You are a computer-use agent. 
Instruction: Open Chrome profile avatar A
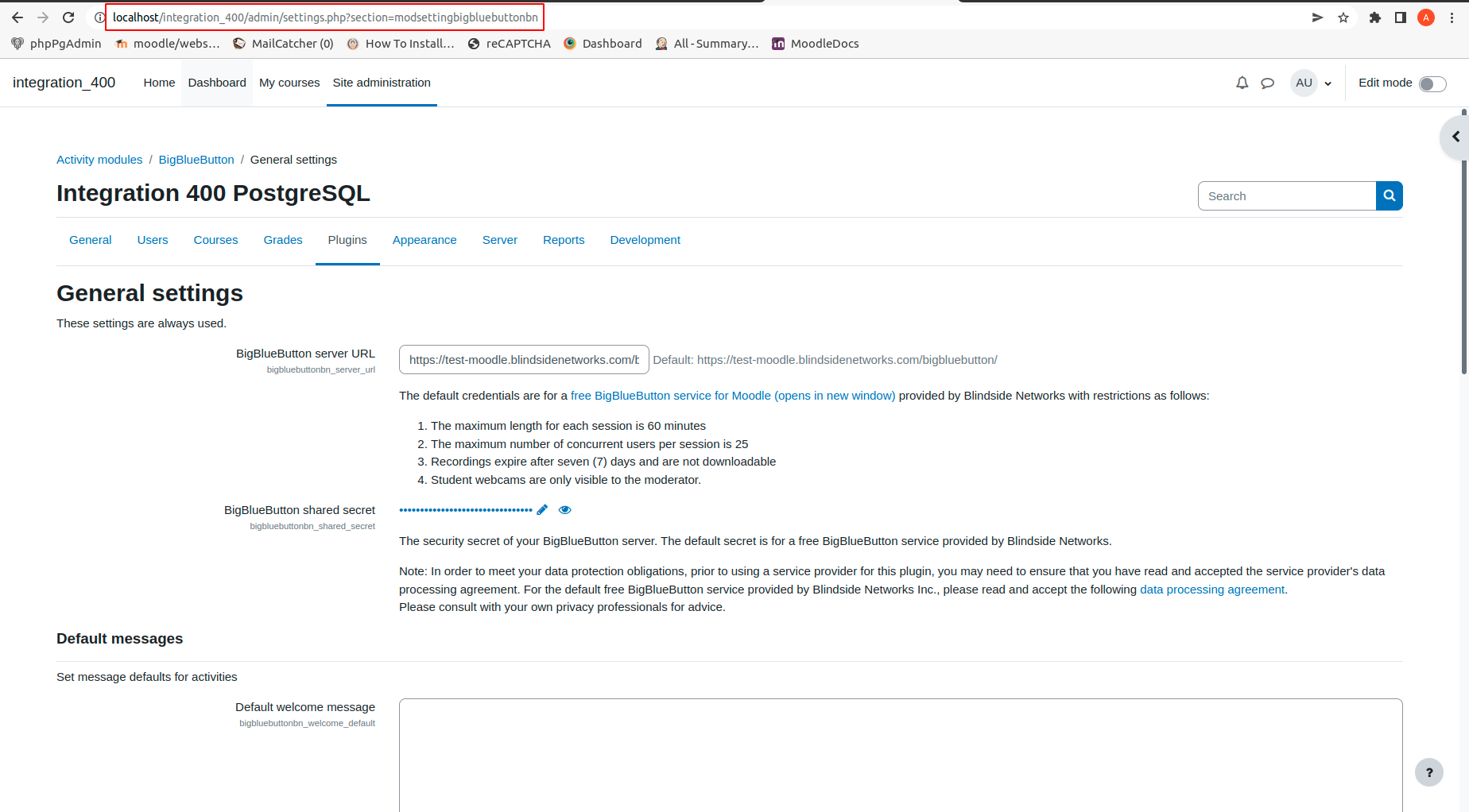1426,17
